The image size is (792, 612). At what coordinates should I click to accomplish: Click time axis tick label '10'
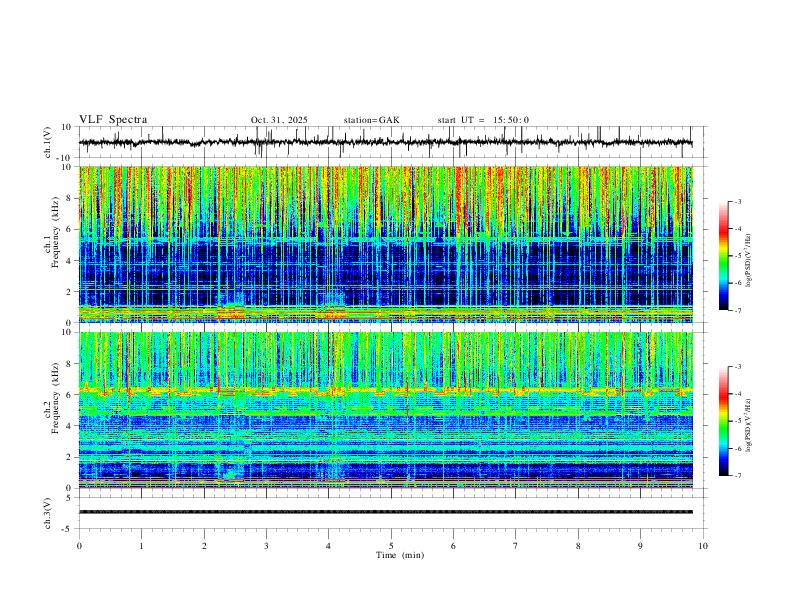[703, 546]
